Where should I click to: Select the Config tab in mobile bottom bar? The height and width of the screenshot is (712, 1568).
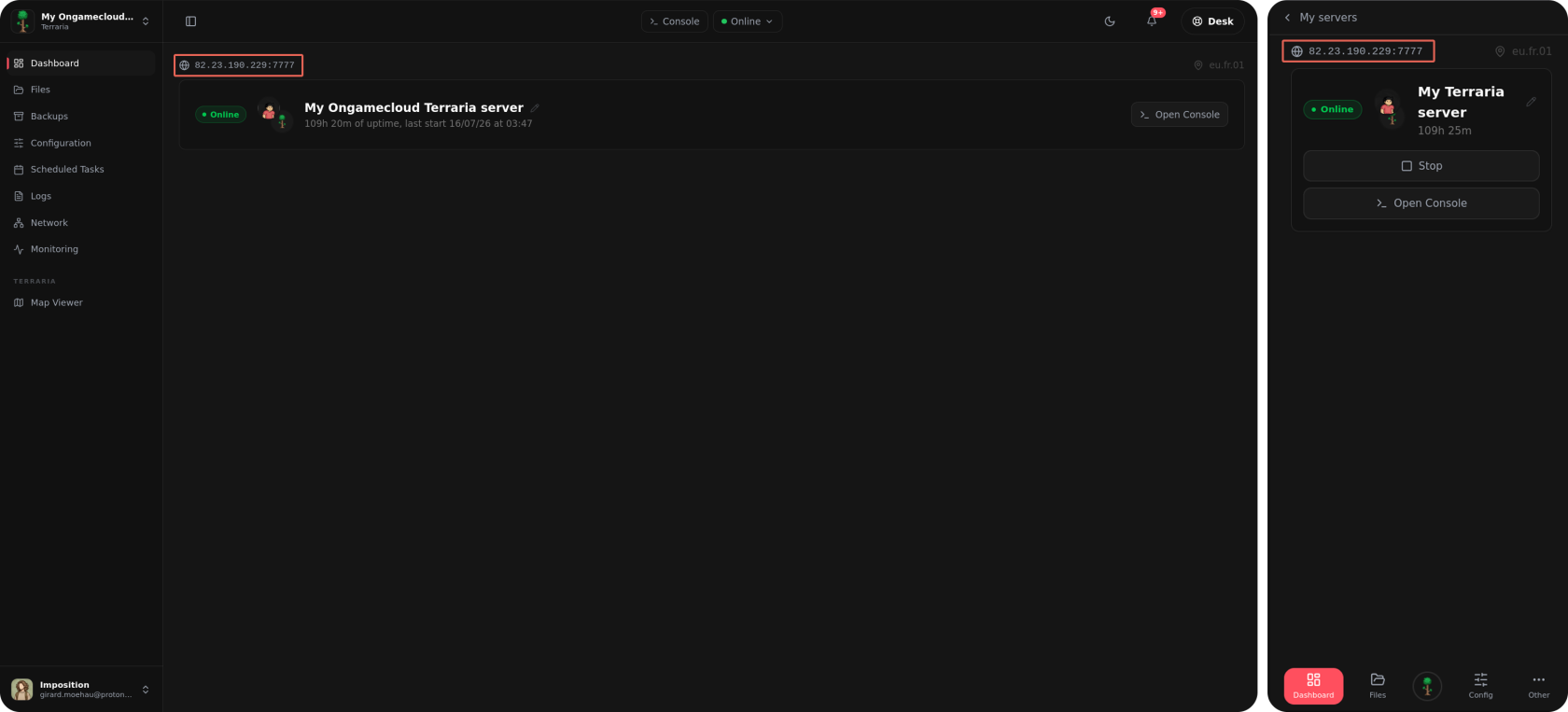click(x=1480, y=686)
